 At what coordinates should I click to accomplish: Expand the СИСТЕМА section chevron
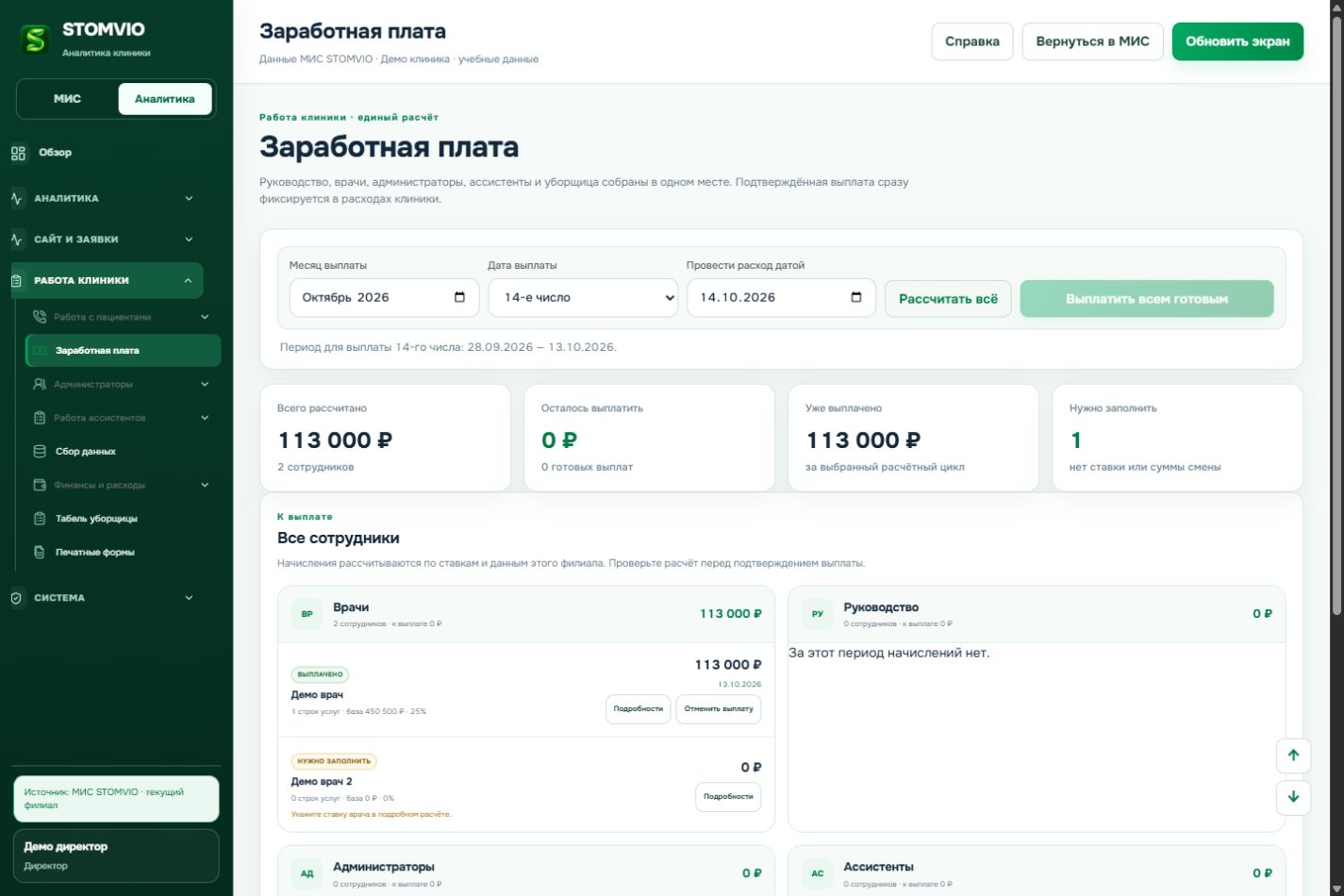[189, 598]
